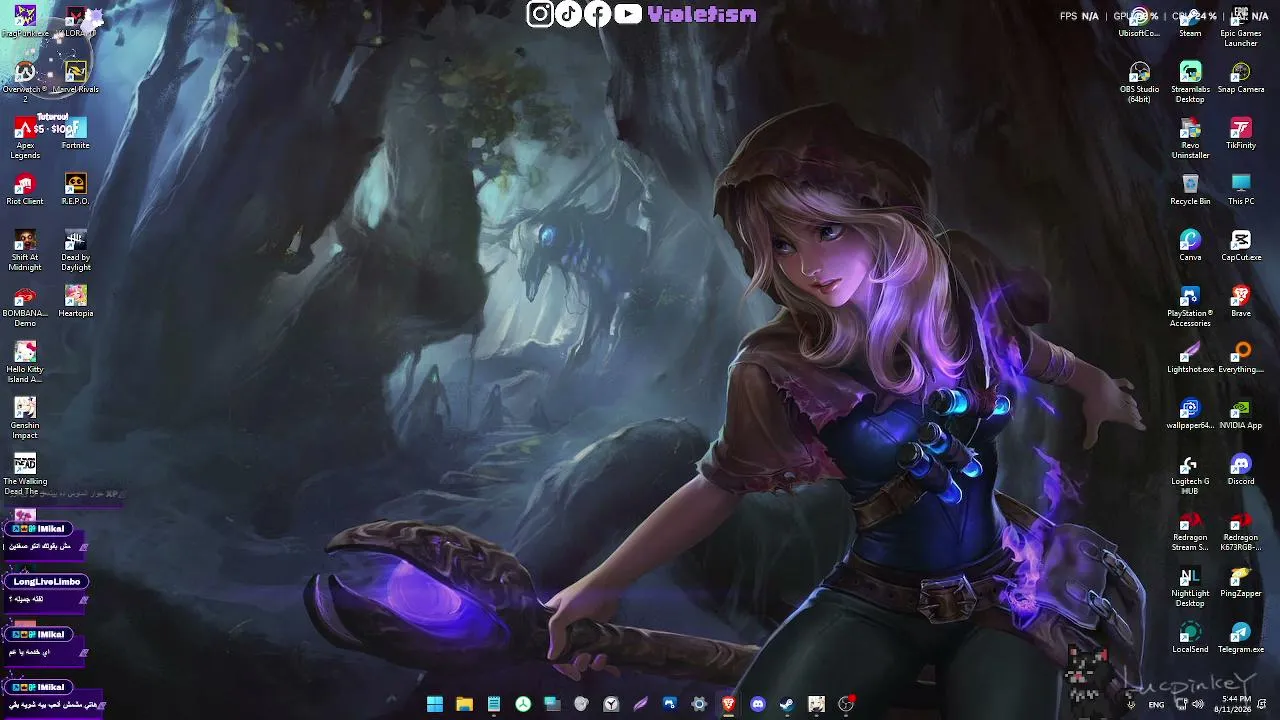Open the Settings gear on the taskbar
Viewport: 1280px width, 720px height.
[x=699, y=704]
